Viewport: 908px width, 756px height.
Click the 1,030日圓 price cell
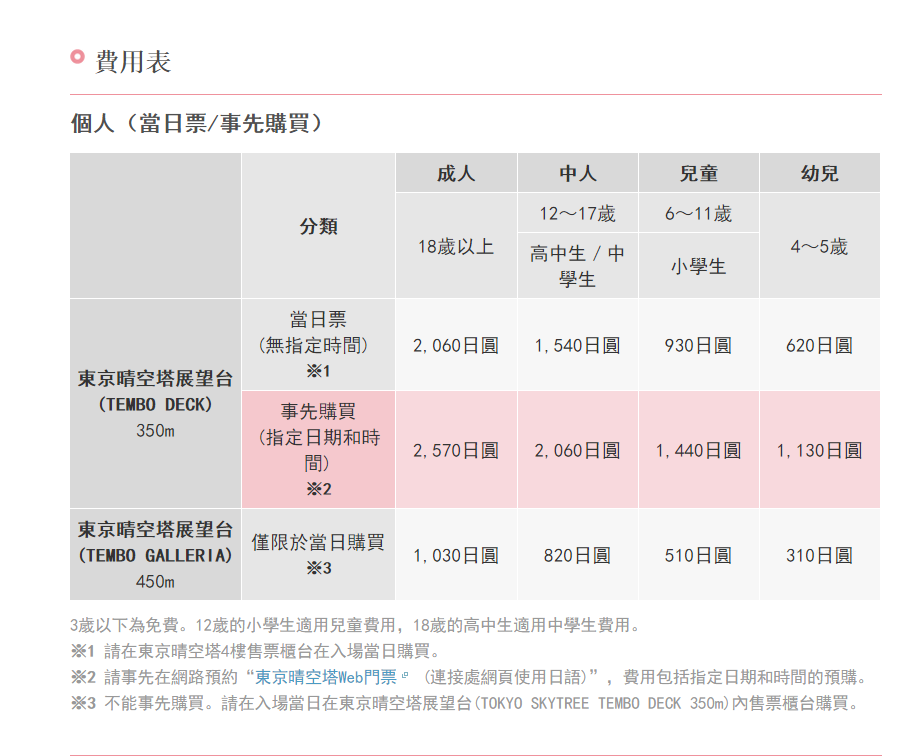(456, 555)
